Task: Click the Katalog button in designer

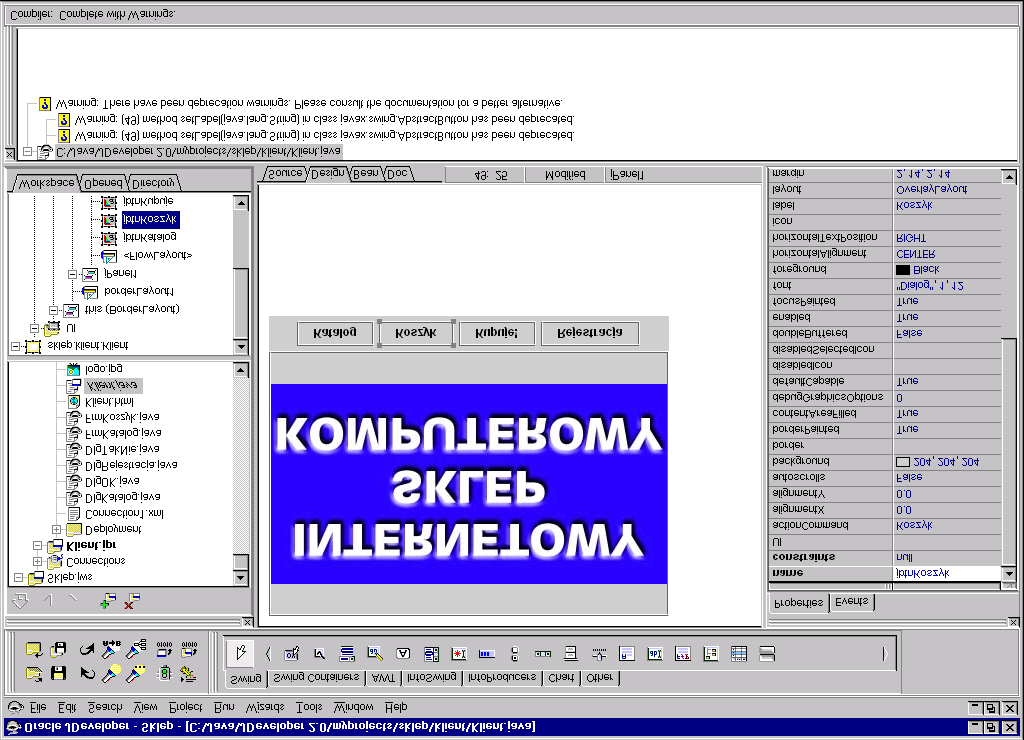Action: pos(335,333)
